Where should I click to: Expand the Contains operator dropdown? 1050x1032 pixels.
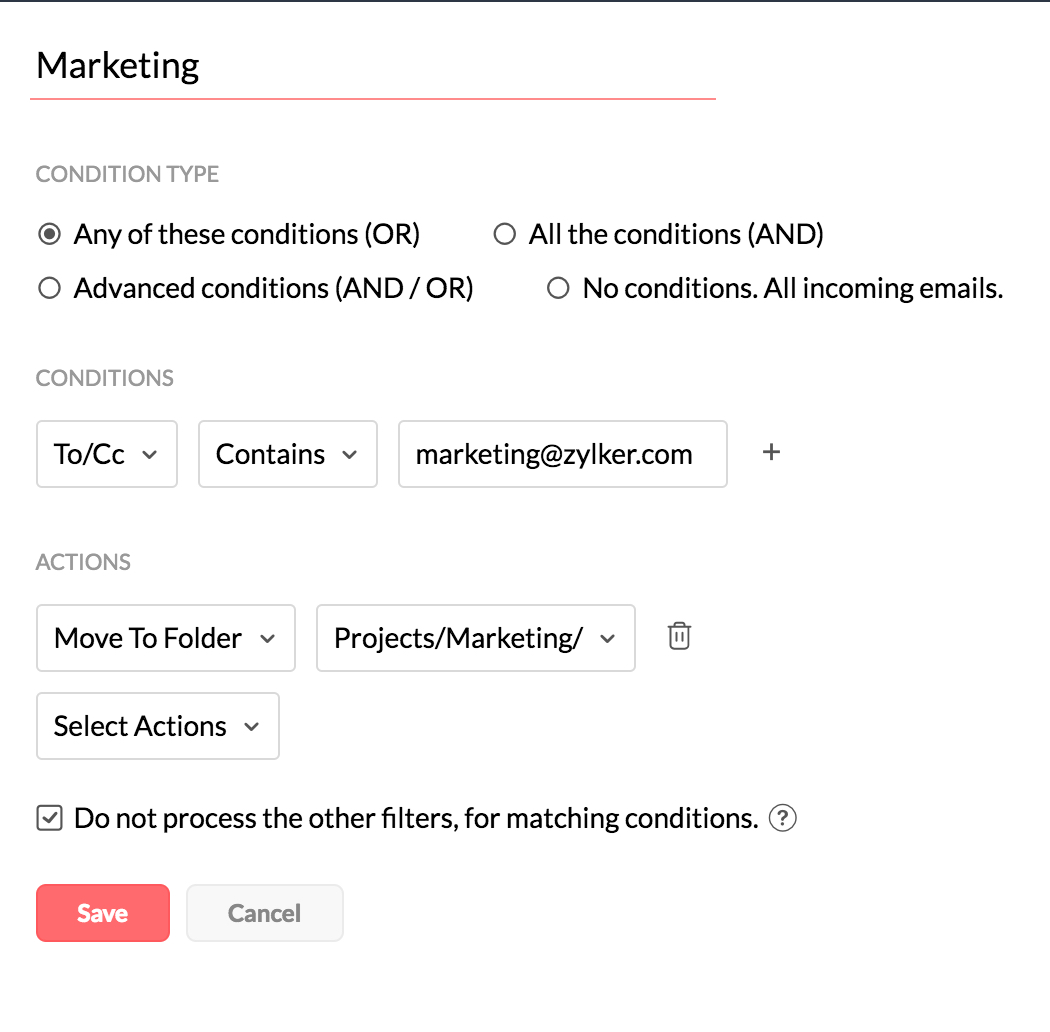pos(287,454)
